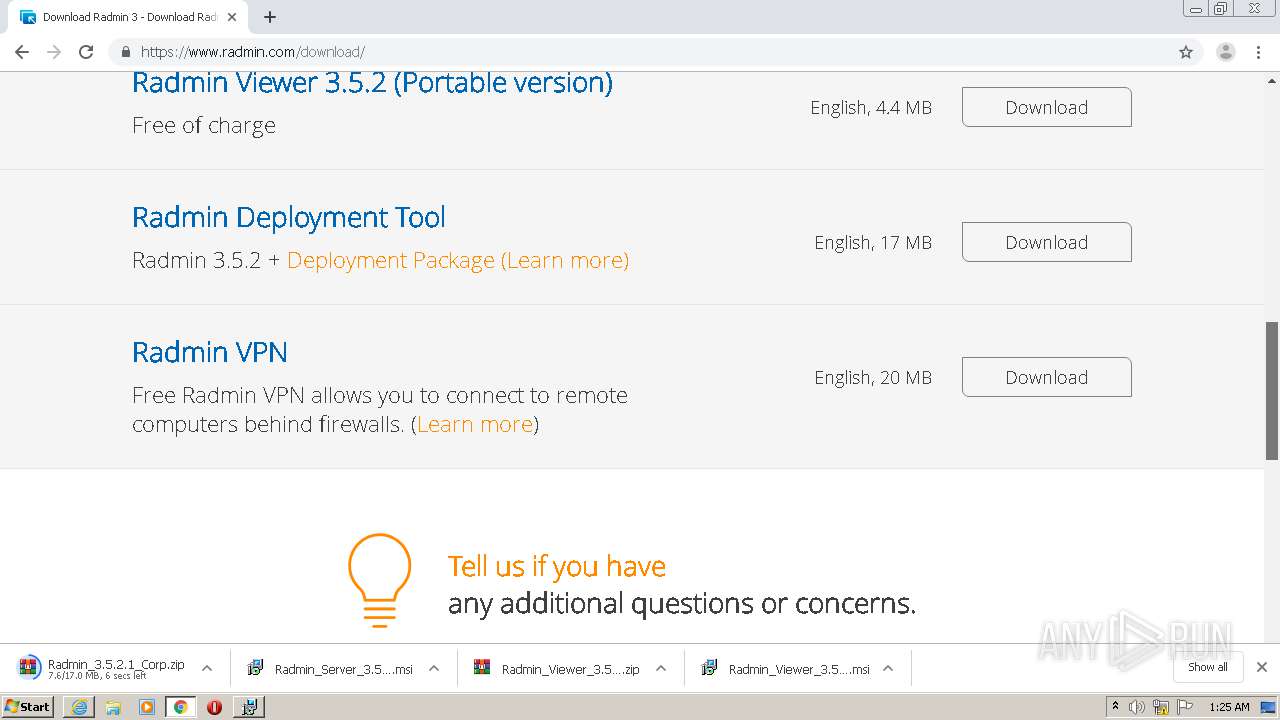Download Radmin Viewer 3.5.2 Portable version
This screenshot has width=1280, height=720.
(1047, 107)
